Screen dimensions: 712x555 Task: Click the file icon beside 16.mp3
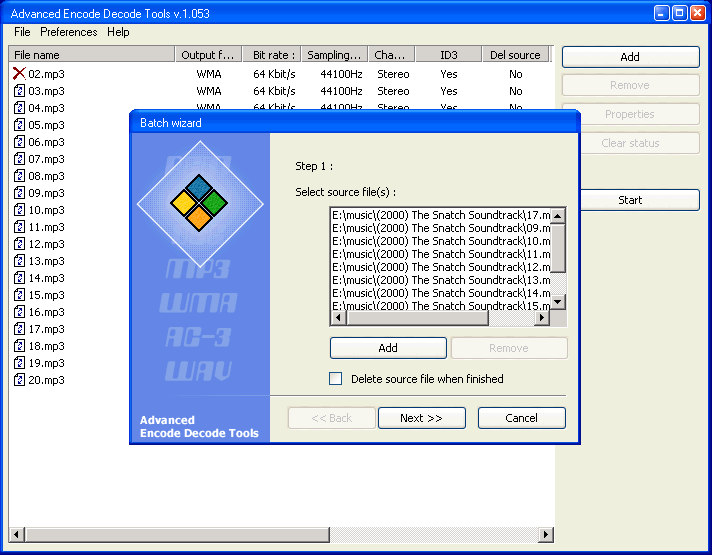coord(19,312)
